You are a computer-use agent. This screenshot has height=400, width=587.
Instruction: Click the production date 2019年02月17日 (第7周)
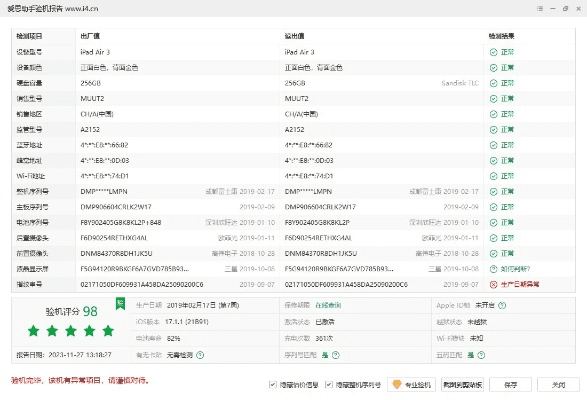pos(203,305)
